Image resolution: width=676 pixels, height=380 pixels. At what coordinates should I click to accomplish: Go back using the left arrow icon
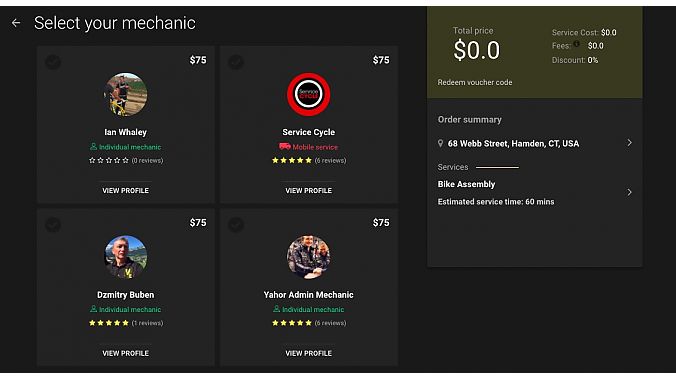click(x=16, y=23)
